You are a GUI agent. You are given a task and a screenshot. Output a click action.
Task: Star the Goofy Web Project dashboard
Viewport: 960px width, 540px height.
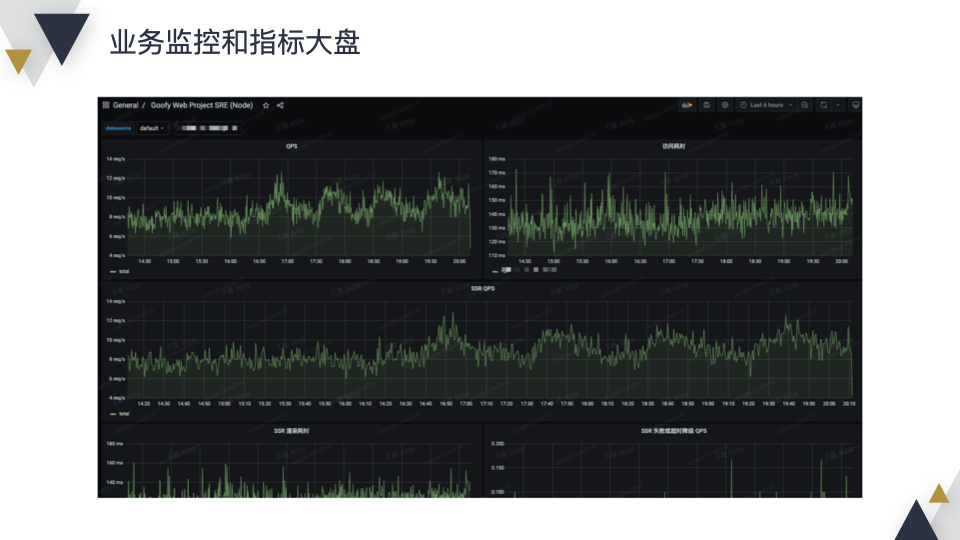pos(266,105)
